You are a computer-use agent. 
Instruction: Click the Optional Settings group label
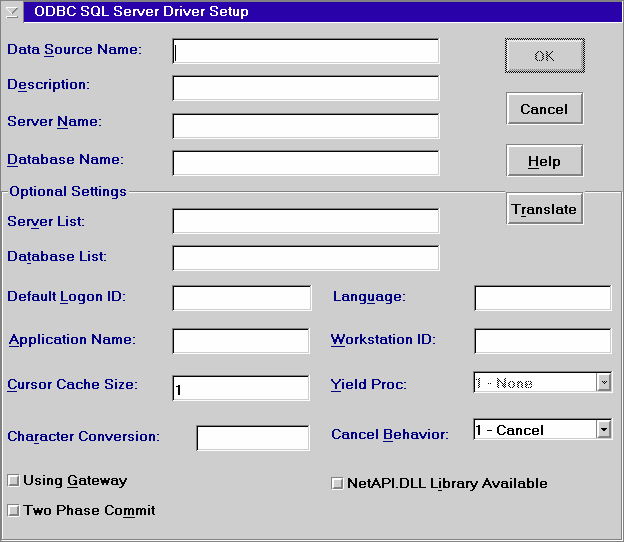(x=68, y=191)
